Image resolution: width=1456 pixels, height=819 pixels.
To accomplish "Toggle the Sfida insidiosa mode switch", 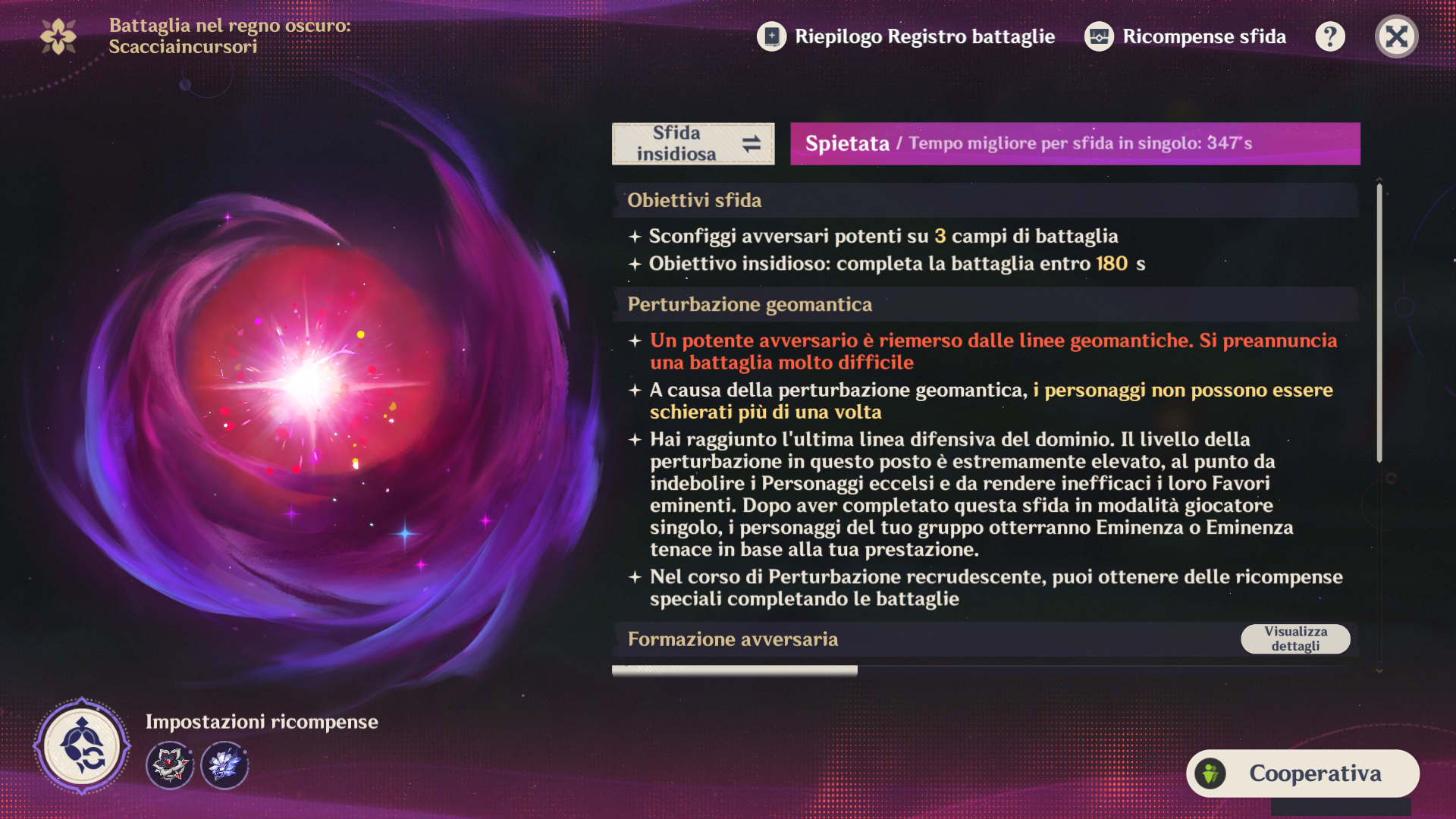I will 693,143.
